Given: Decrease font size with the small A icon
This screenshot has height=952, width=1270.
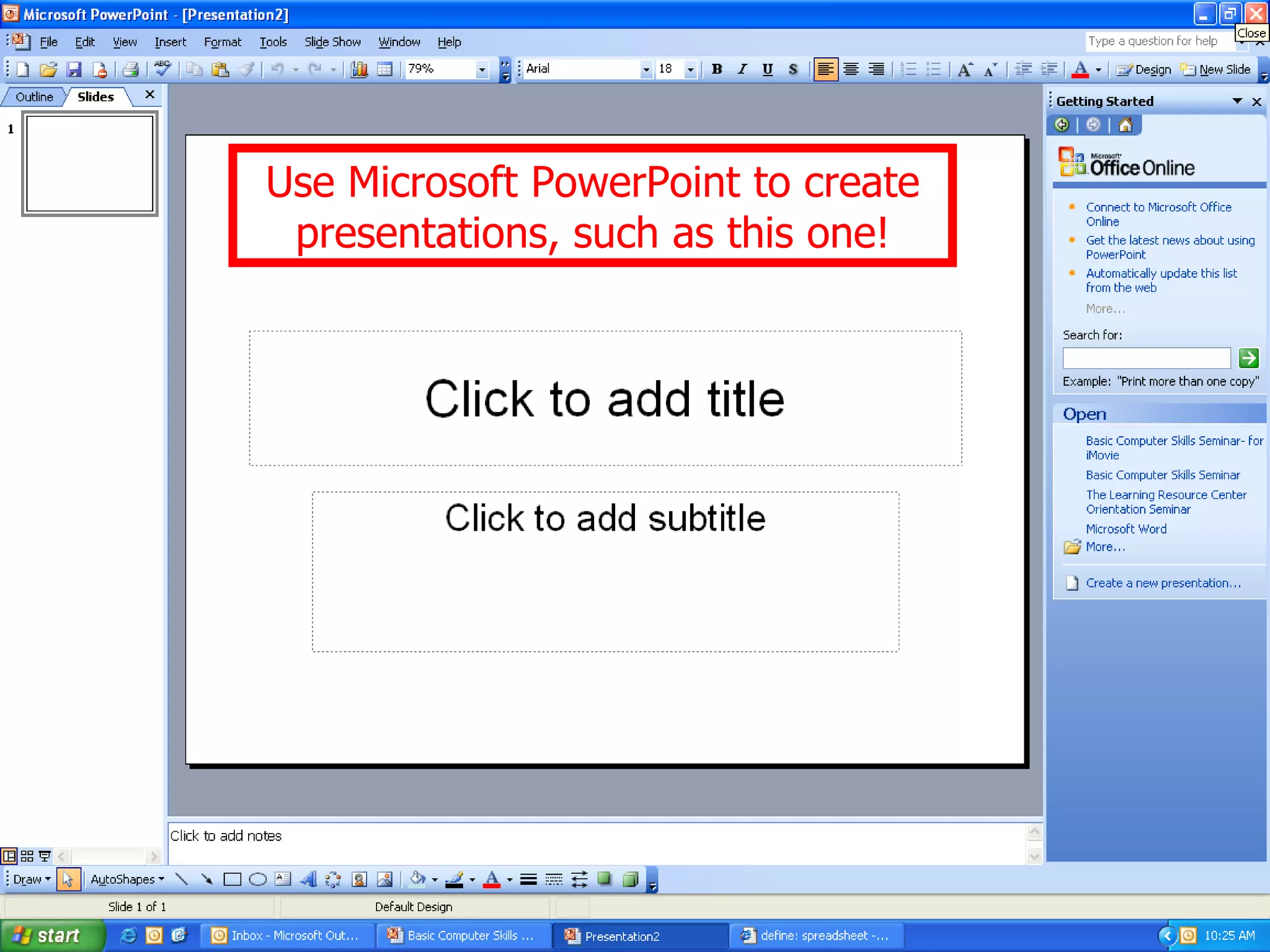Looking at the screenshot, I should pyautogui.click(x=990, y=69).
